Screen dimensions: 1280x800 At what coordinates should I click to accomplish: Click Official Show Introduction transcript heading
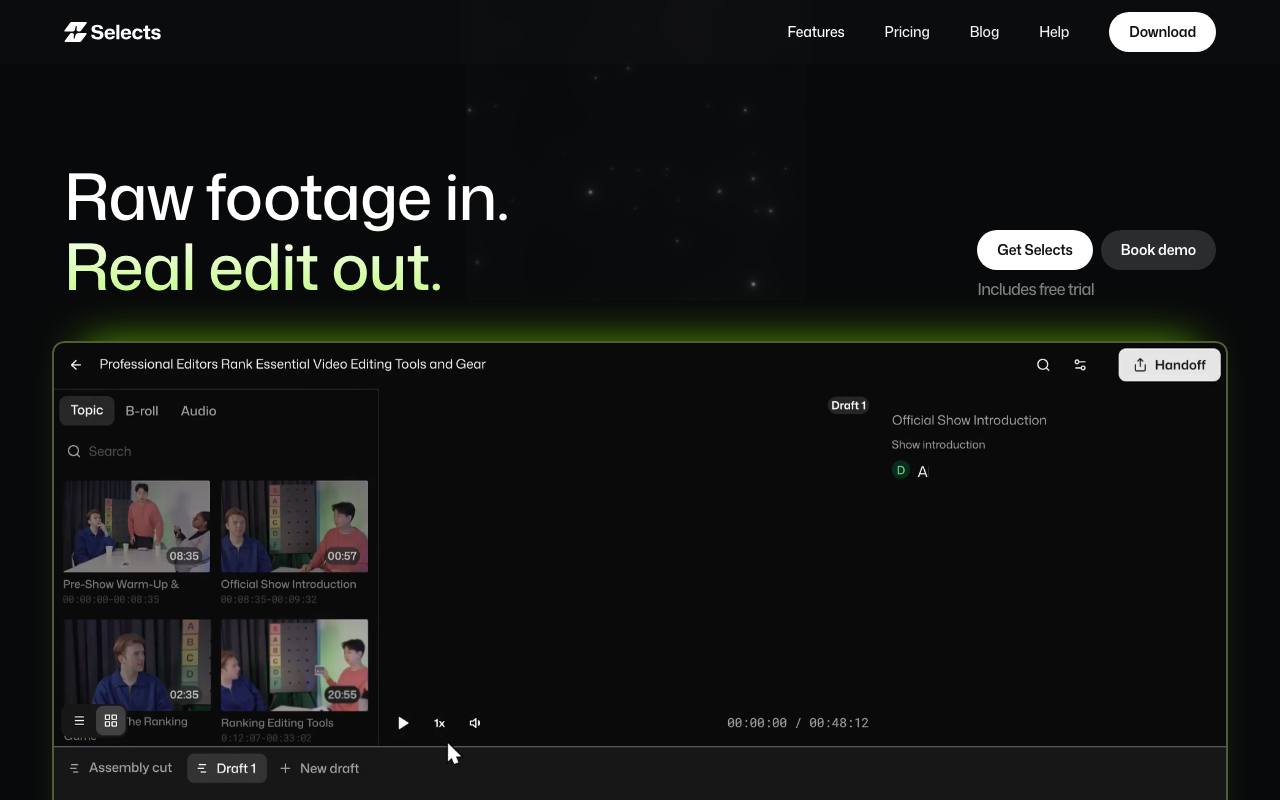tap(969, 420)
